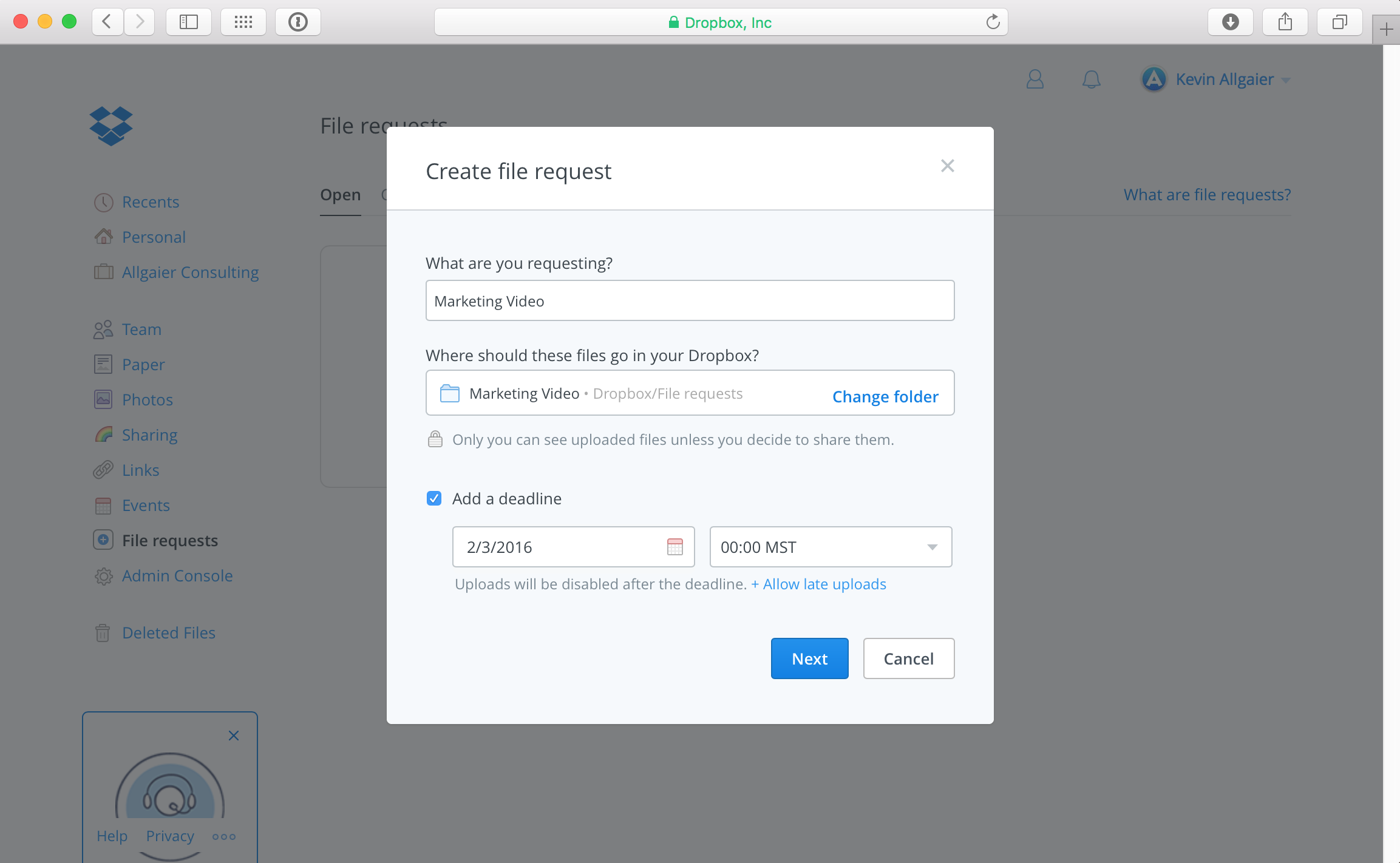Image resolution: width=1400 pixels, height=863 pixels.
Task: Click the File requests plus icon
Action: coord(103,540)
